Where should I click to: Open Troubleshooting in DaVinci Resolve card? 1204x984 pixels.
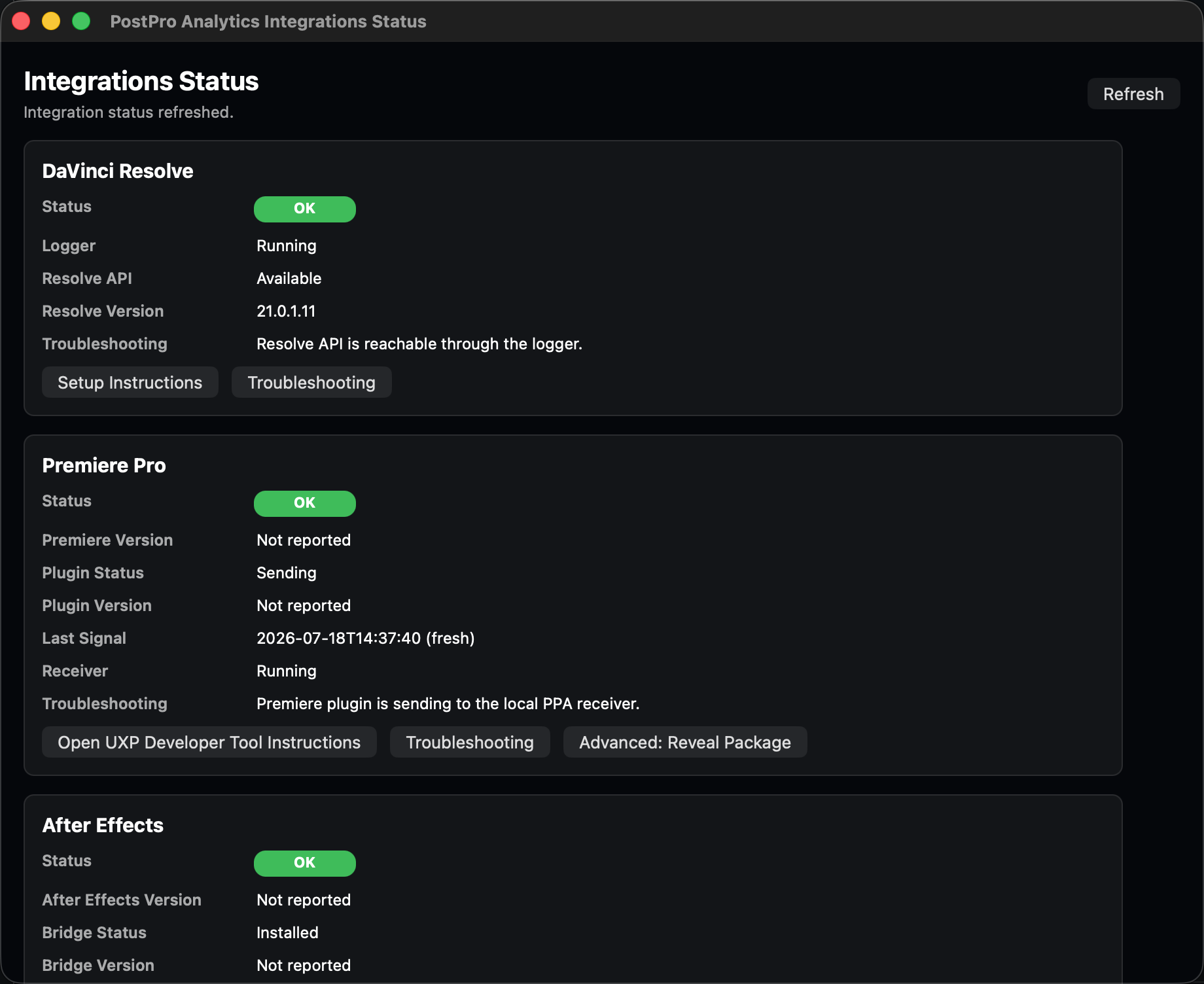coord(311,382)
